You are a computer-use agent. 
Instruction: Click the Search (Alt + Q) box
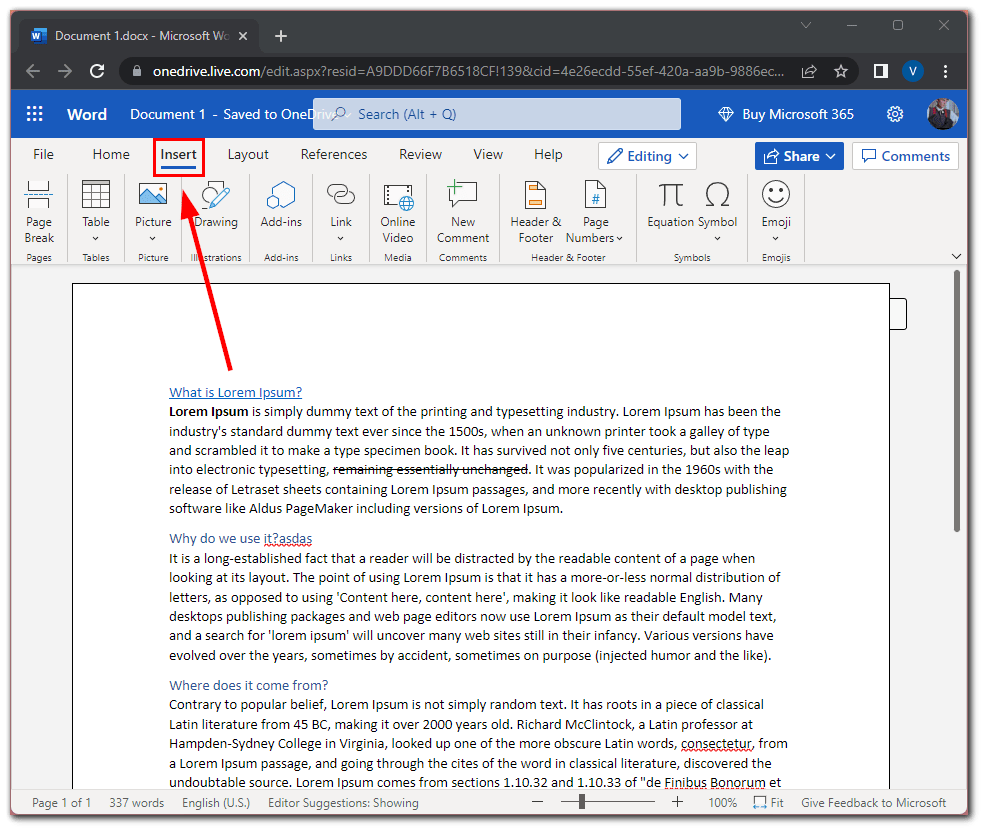(x=497, y=114)
